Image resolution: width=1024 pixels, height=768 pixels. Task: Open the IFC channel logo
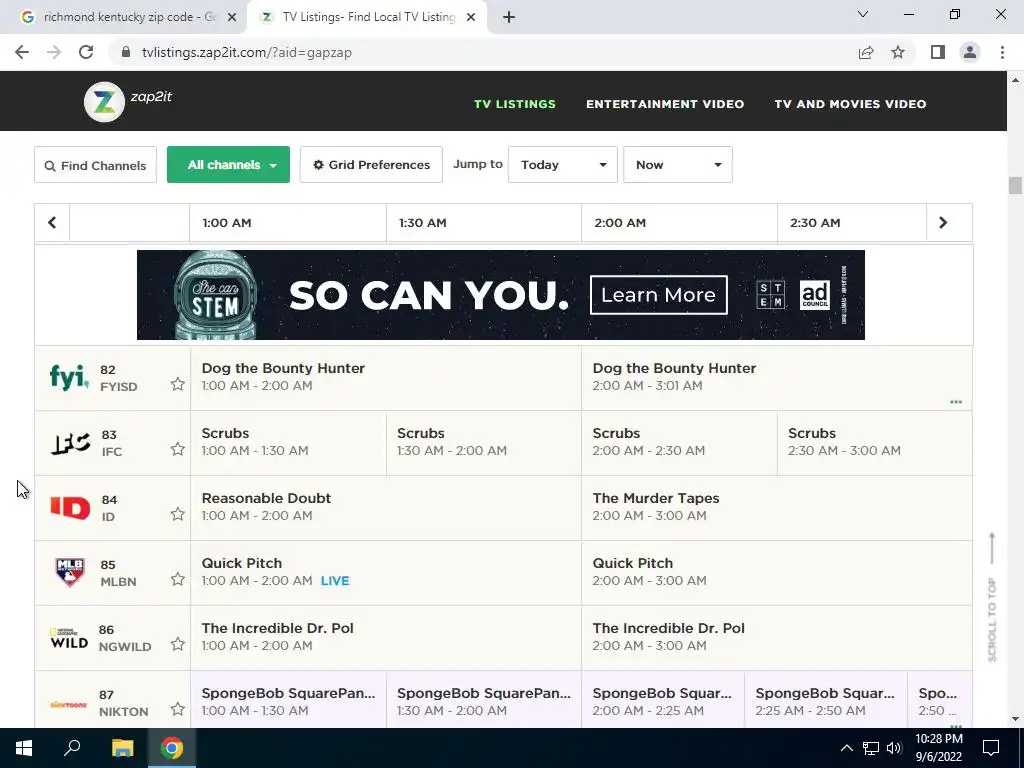pos(70,443)
